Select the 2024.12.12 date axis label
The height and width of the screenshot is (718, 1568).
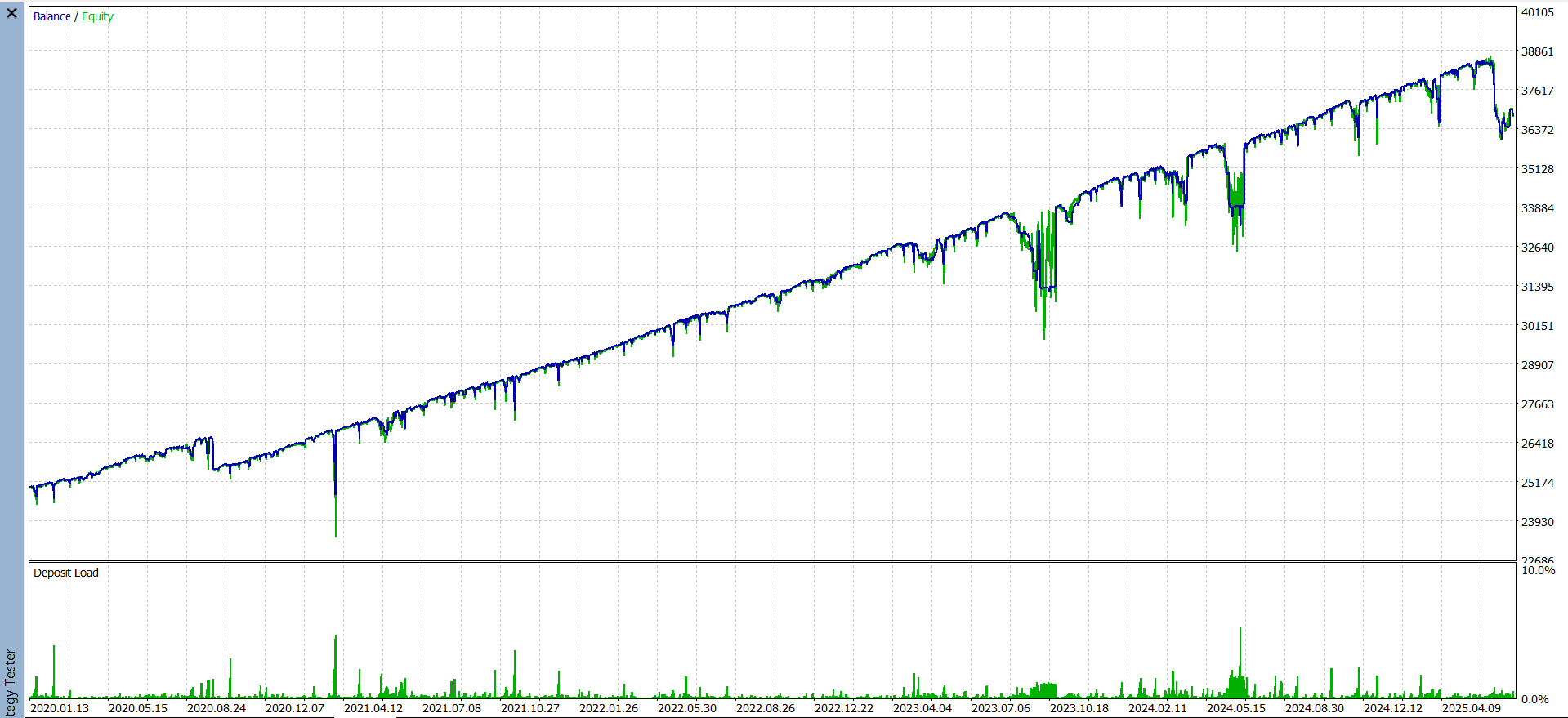tap(1393, 708)
